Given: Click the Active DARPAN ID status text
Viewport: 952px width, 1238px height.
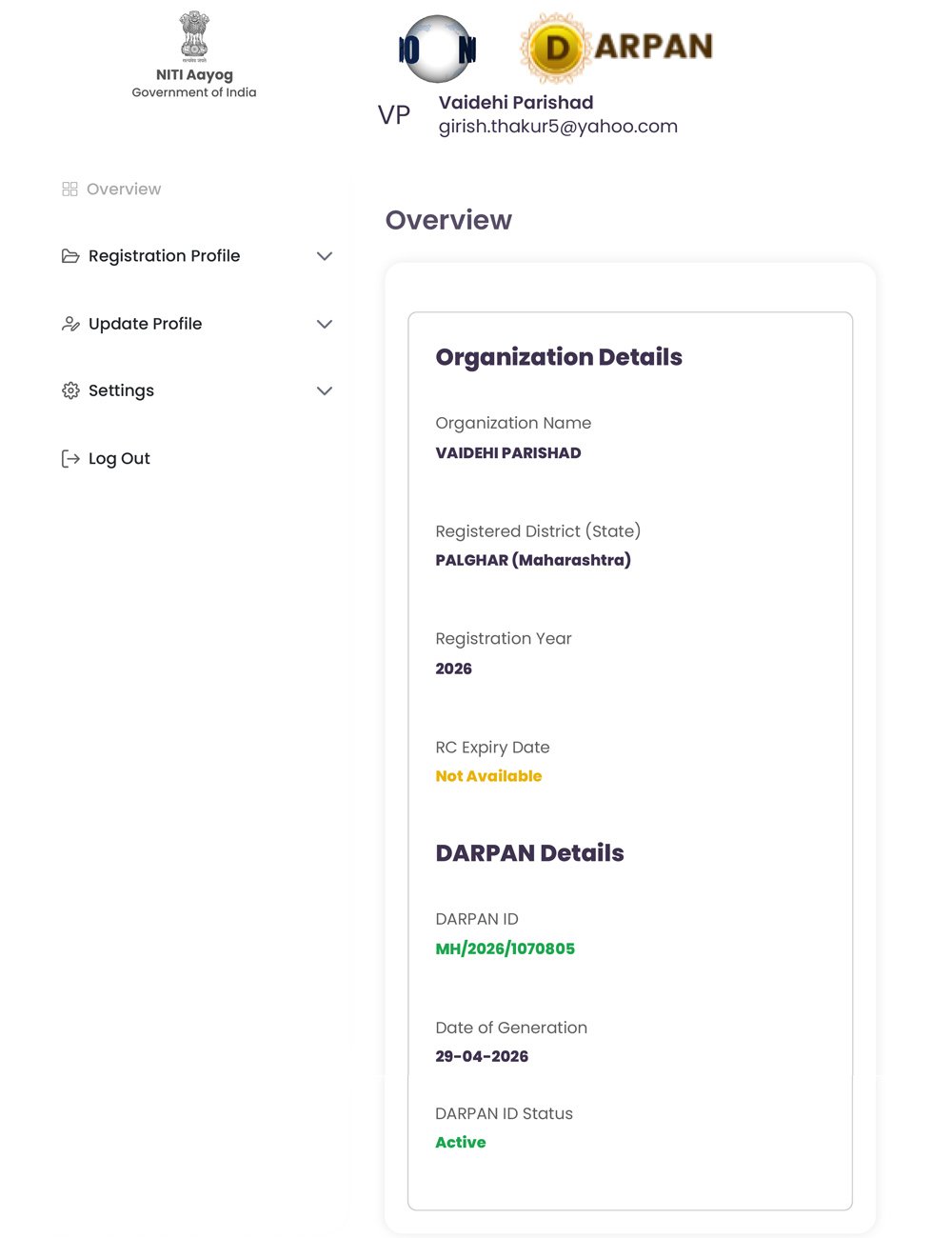Looking at the screenshot, I should (x=461, y=1143).
